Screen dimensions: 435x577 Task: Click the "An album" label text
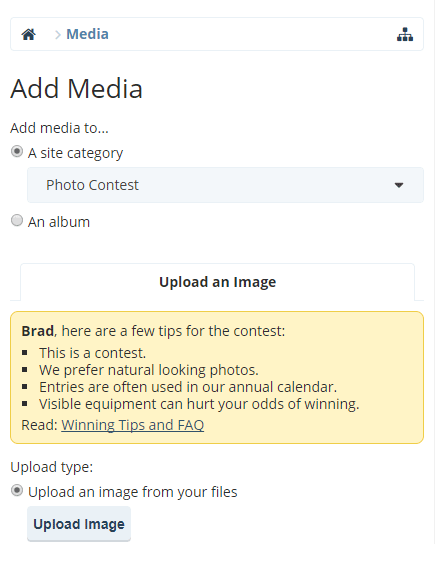(59, 222)
